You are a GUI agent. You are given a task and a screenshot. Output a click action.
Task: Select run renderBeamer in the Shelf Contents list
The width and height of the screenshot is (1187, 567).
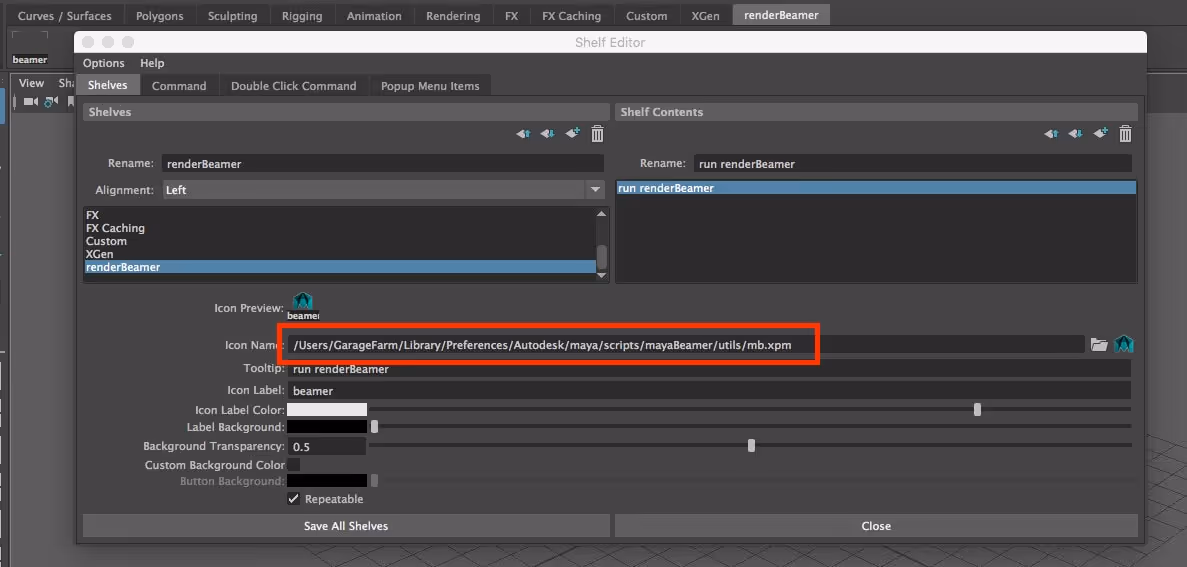point(876,188)
